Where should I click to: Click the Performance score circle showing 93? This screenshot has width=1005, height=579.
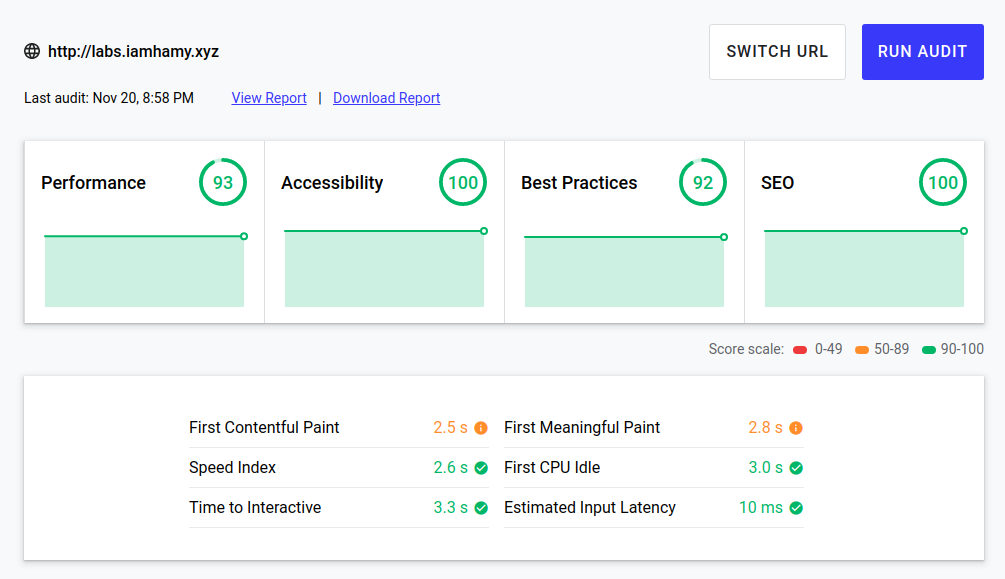pyautogui.click(x=222, y=182)
